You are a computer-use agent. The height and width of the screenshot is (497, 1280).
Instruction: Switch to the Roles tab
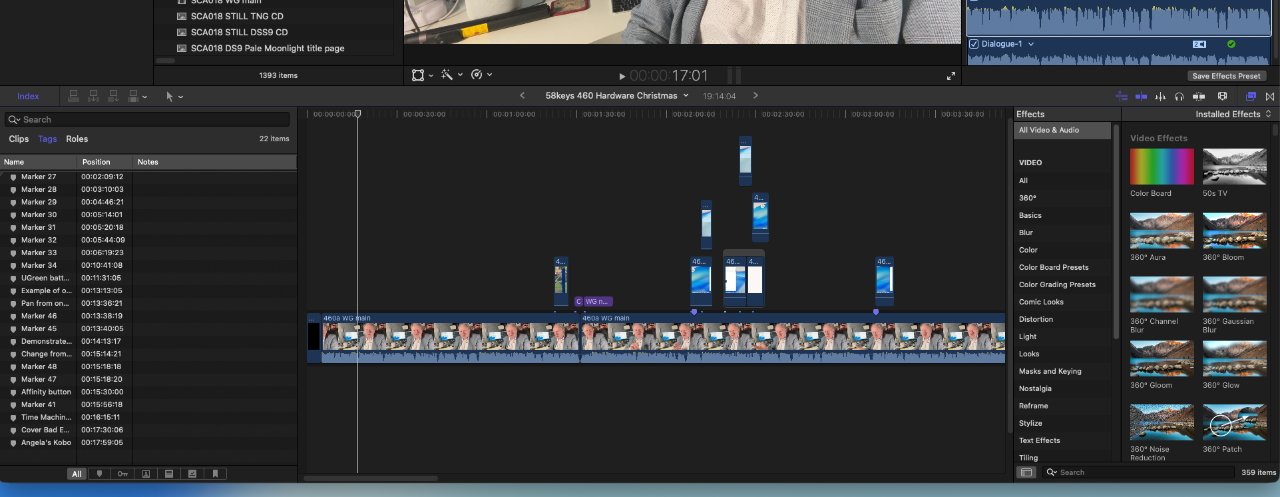pyautogui.click(x=77, y=139)
